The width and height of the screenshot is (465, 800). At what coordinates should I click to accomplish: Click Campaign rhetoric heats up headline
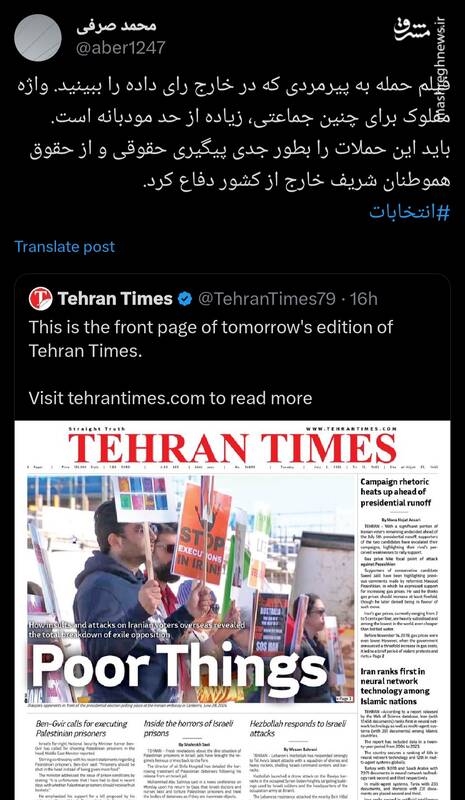point(395,492)
